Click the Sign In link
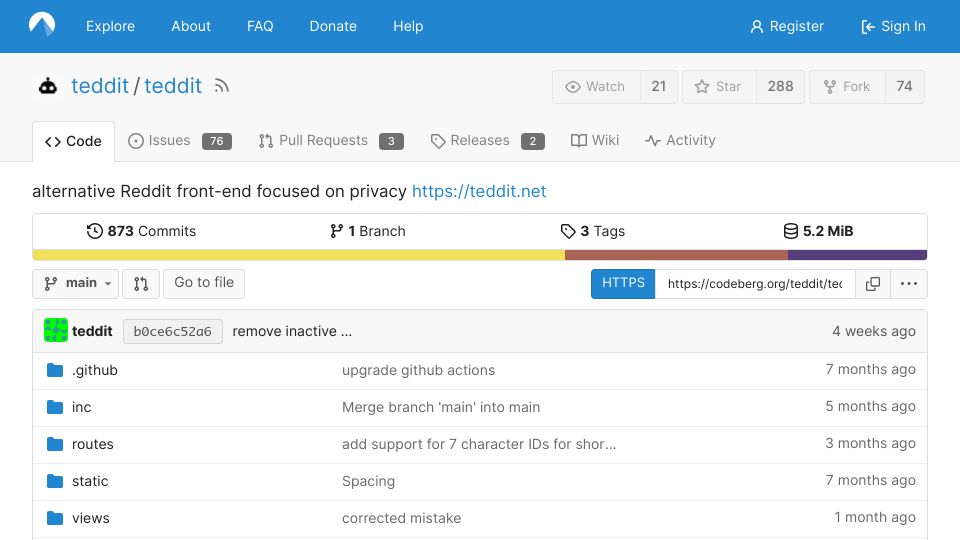The image size is (960, 540). pyautogui.click(x=893, y=26)
